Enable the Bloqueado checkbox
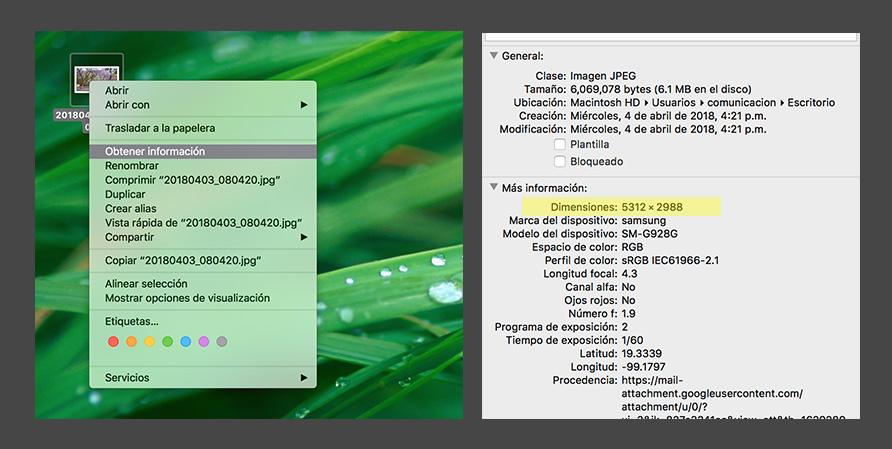This screenshot has height=449, width=892. click(x=560, y=162)
